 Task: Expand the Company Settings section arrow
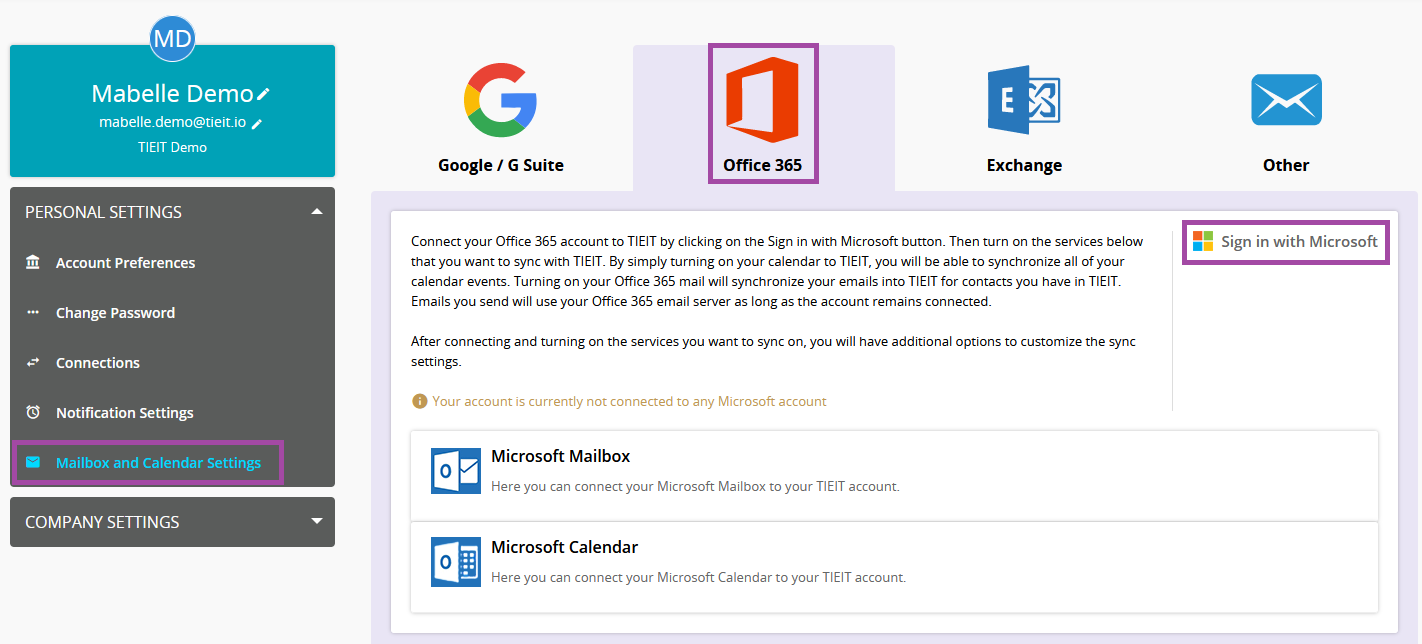[317, 521]
